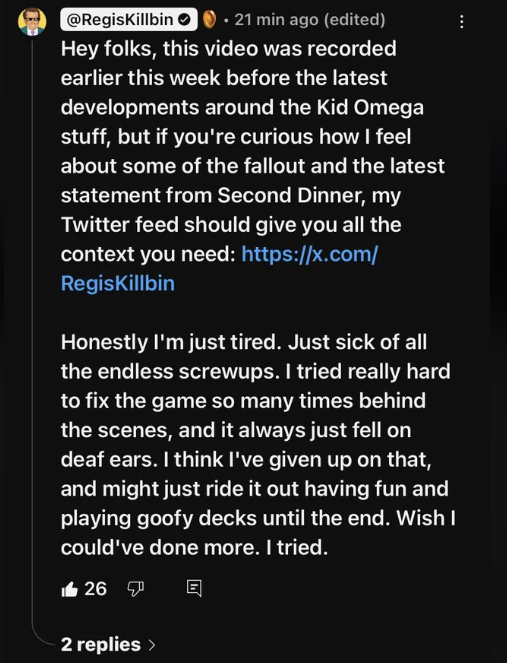Click the '(edited)' label in header

pos(354,19)
